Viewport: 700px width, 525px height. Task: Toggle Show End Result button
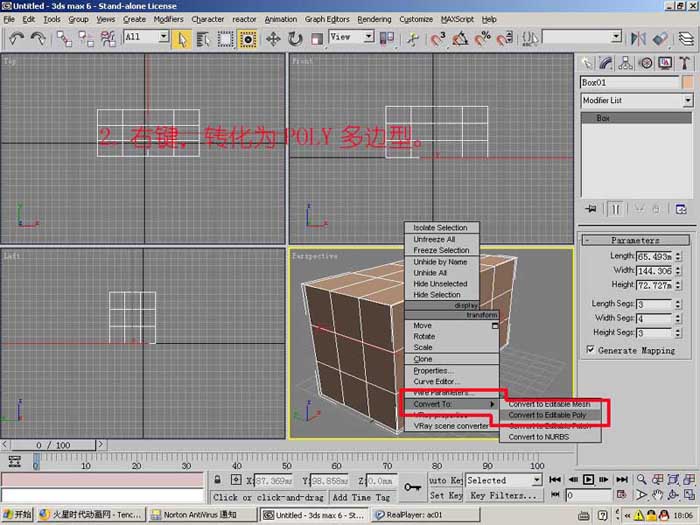coord(615,209)
